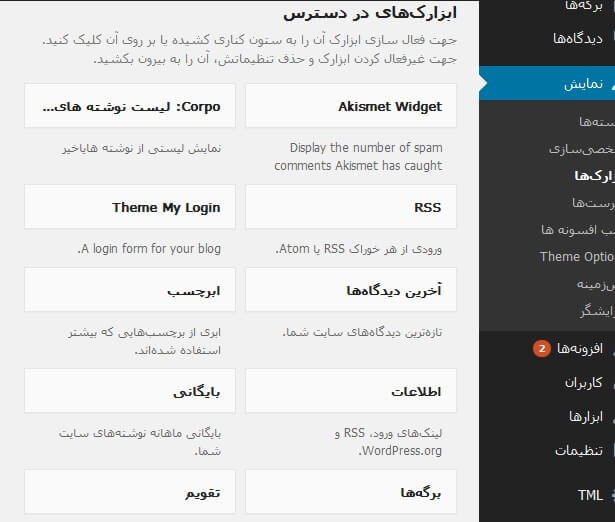Click the ابزارک‌های در دسترس heading
The width and height of the screenshot is (615, 522).
coord(370,14)
